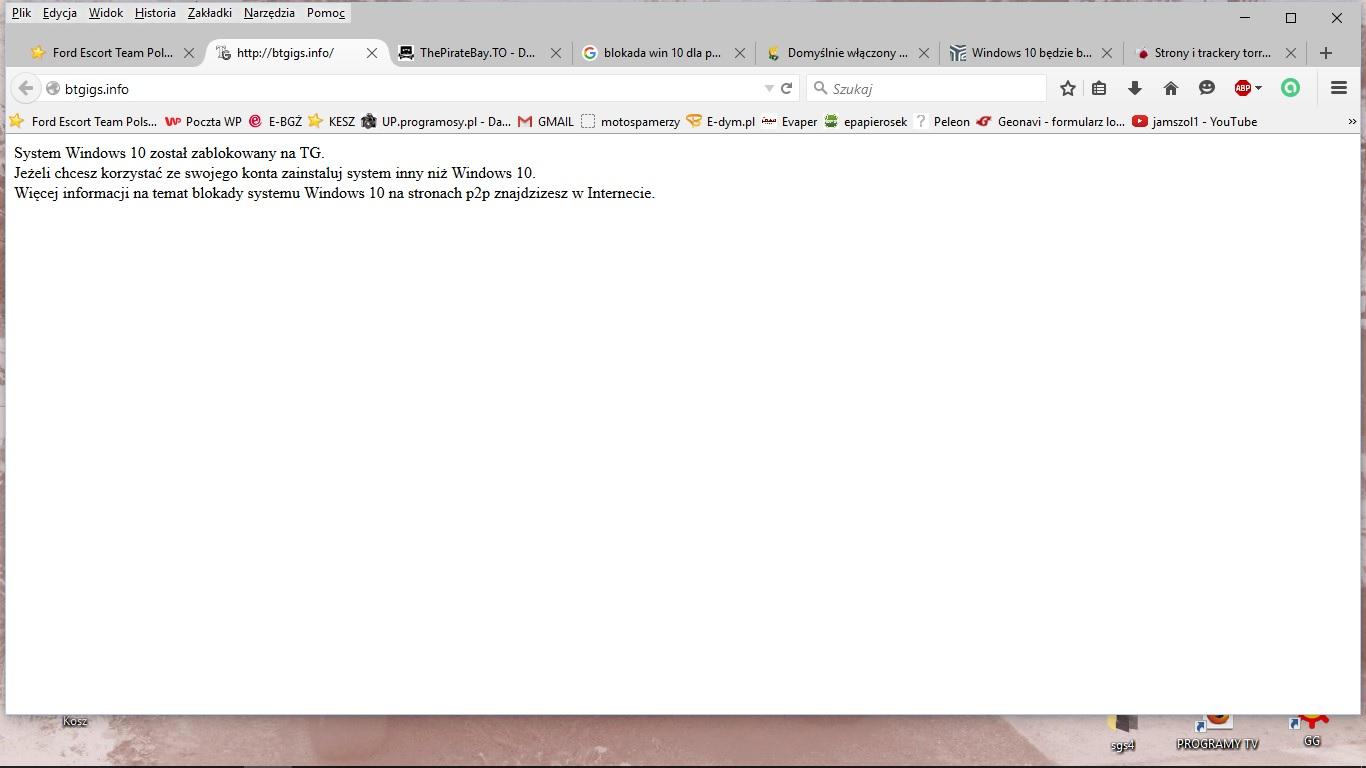Open the address bar history dropdown

(769, 89)
